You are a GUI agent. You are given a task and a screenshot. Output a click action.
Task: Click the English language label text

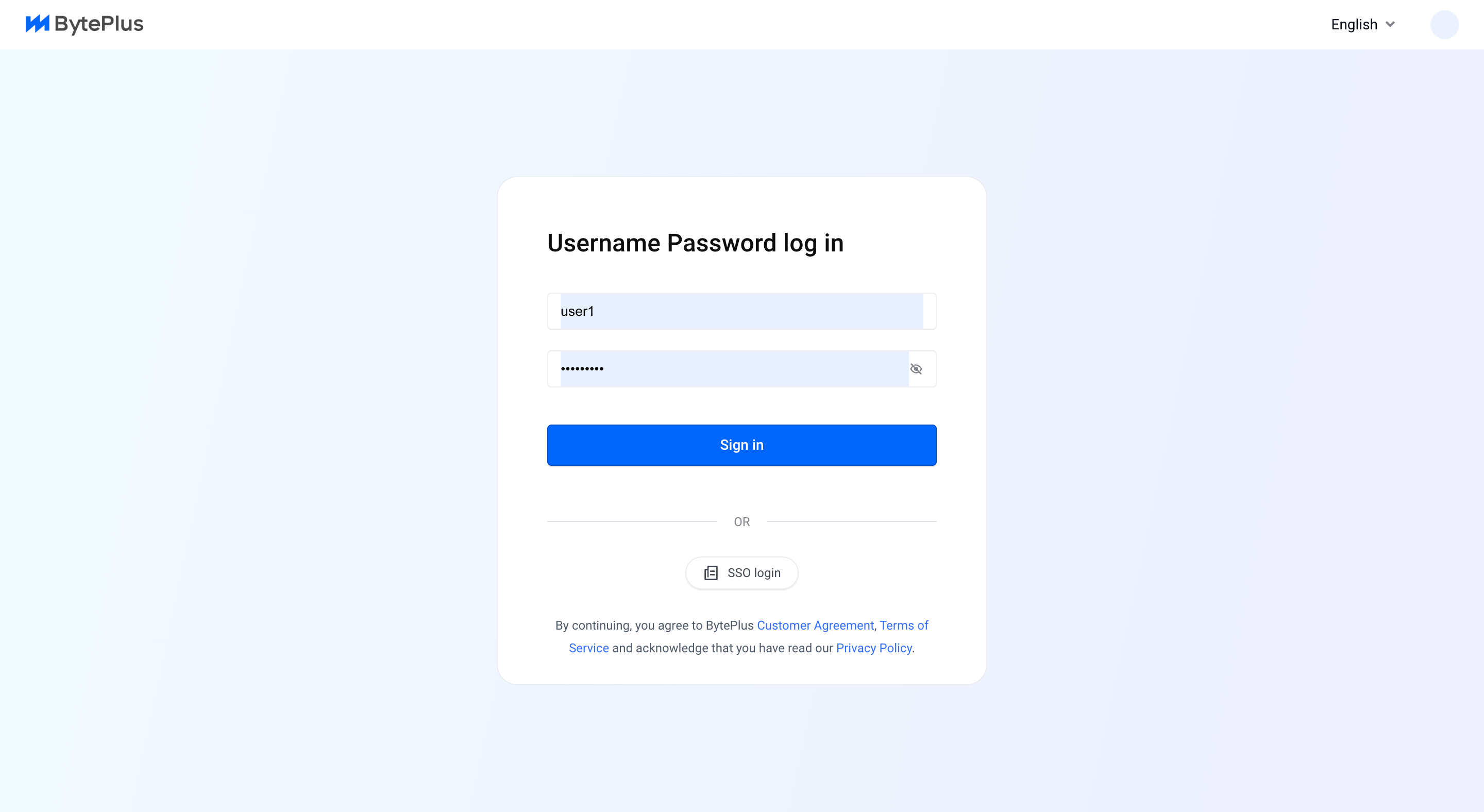pos(1354,24)
